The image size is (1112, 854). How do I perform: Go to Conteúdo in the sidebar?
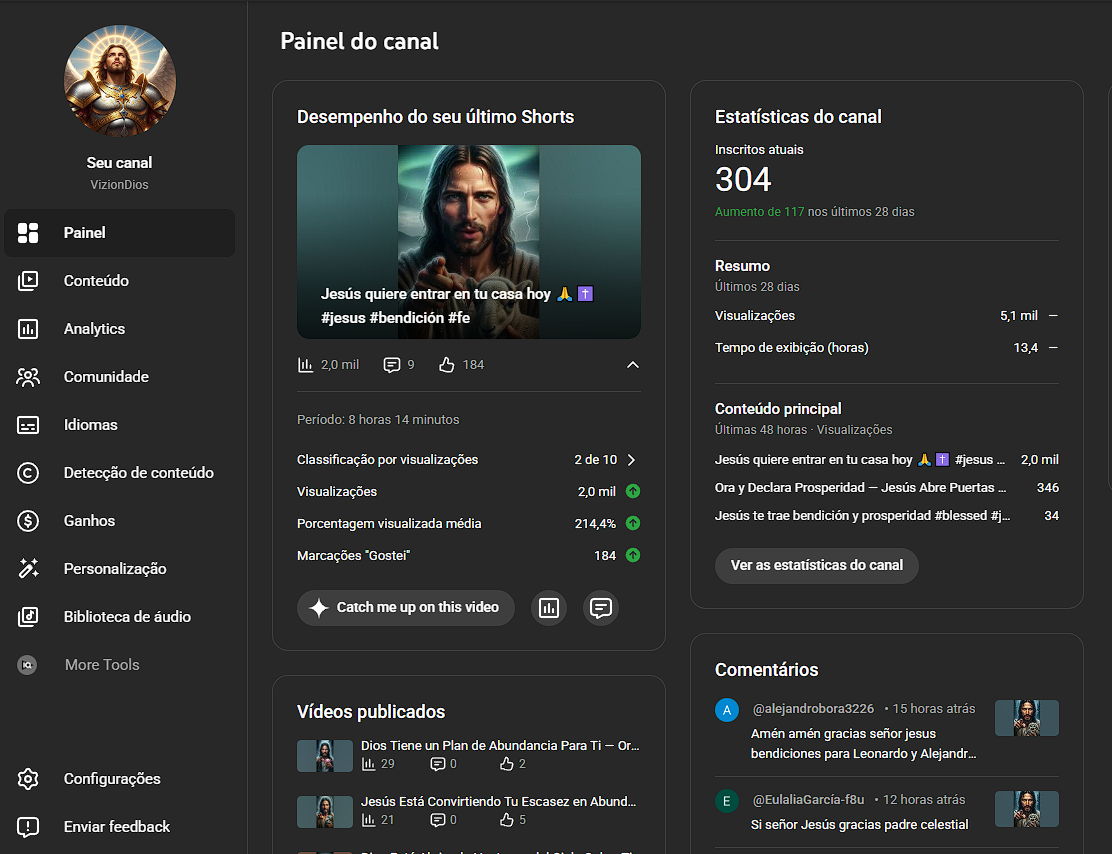pyautogui.click(x=96, y=281)
